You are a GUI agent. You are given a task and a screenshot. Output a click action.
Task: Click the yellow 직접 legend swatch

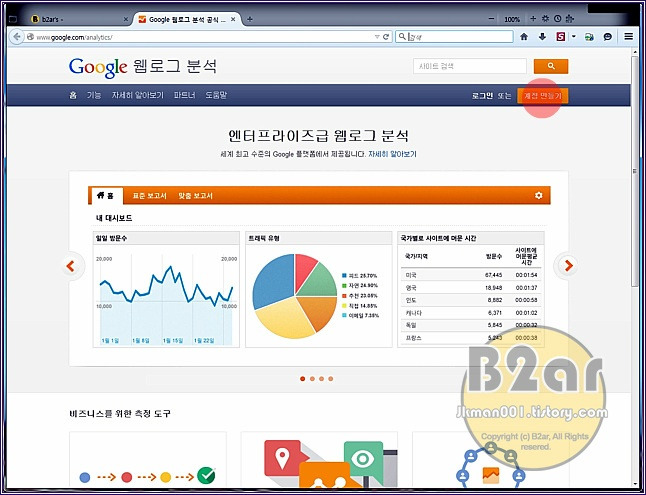click(x=344, y=306)
